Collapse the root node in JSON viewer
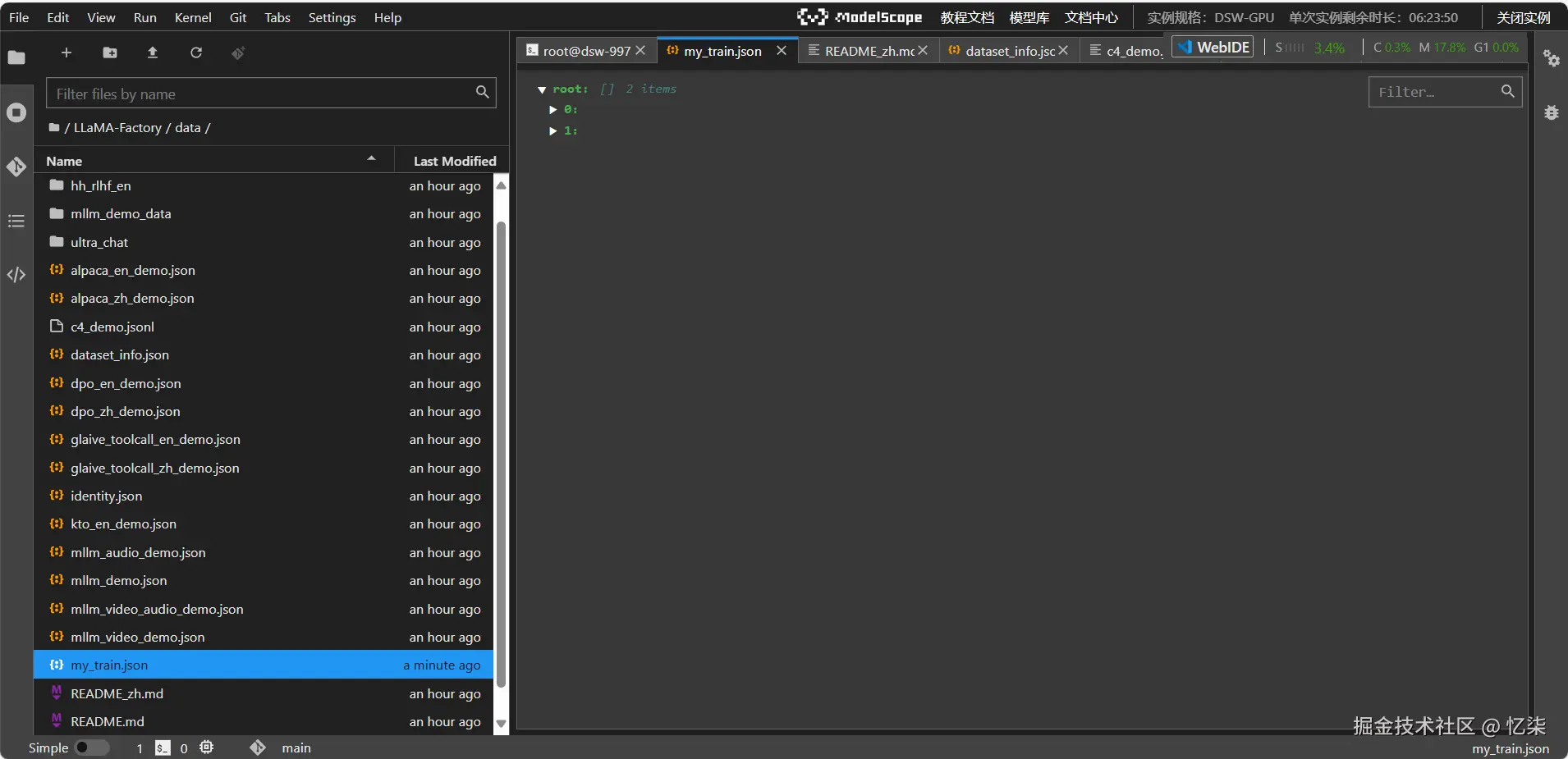The image size is (1568, 759). (542, 89)
